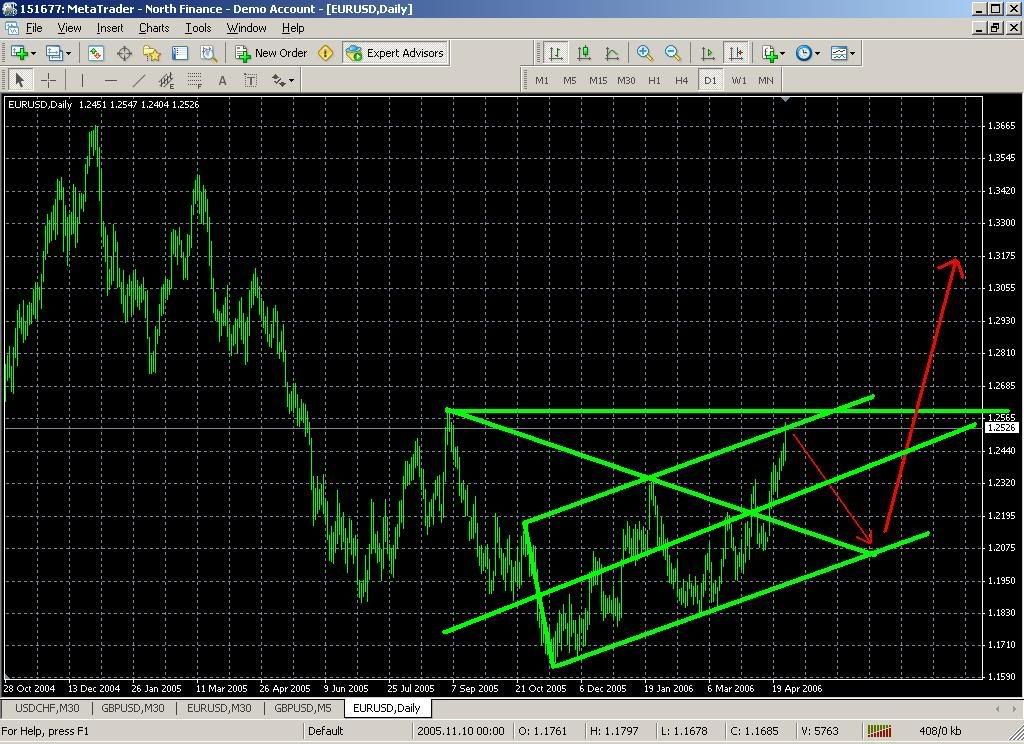Open the Data Window crosshair-target icon
The image size is (1024, 744).
coord(124,53)
